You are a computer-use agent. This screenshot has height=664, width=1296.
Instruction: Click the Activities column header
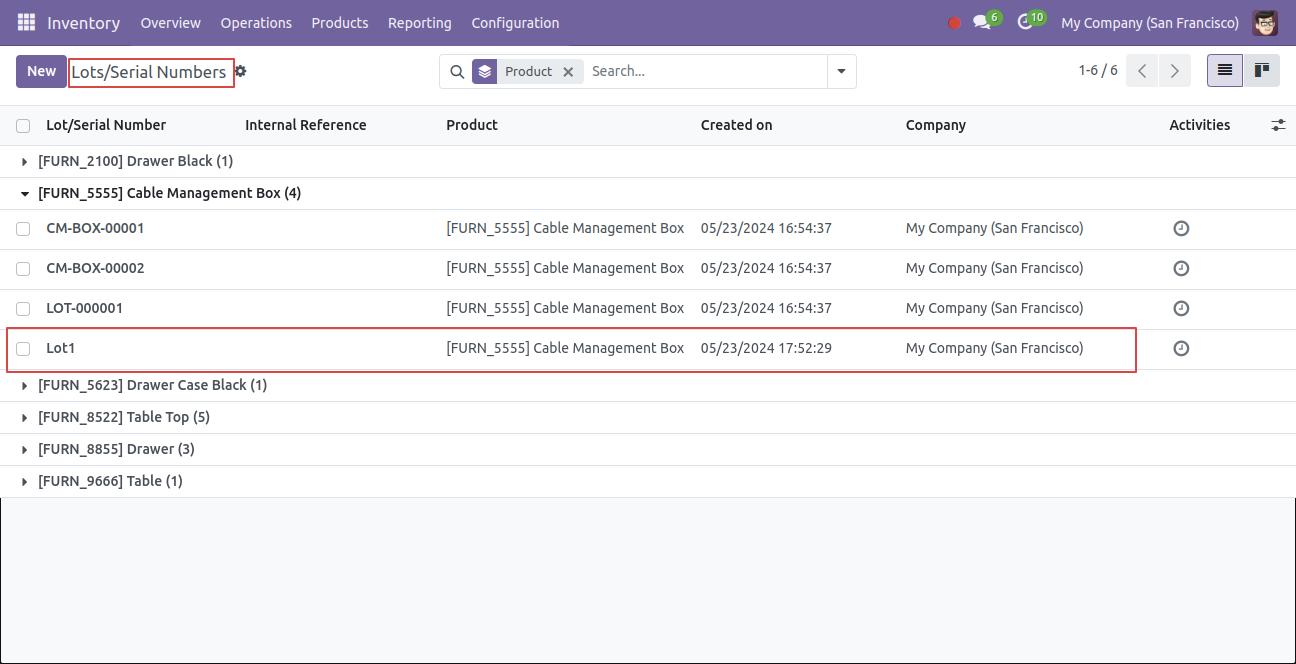[1200, 125]
